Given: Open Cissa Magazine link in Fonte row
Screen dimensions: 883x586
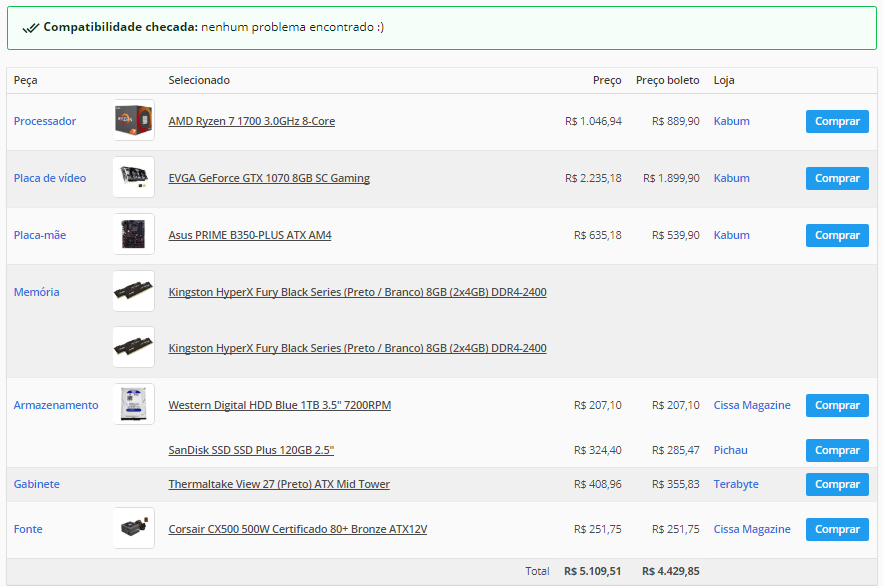Looking at the screenshot, I should 752,529.
